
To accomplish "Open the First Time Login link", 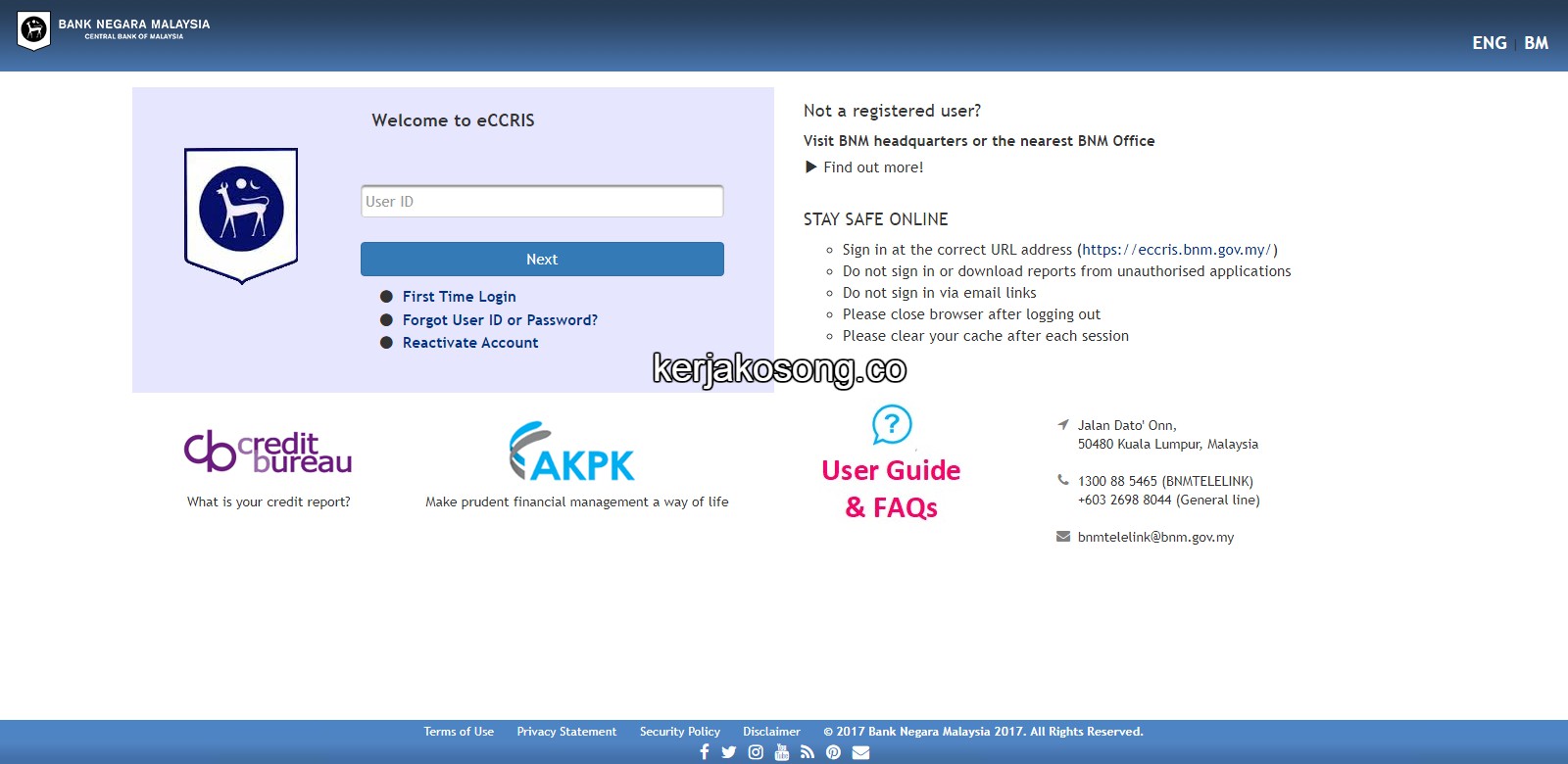I will (x=459, y=297).
